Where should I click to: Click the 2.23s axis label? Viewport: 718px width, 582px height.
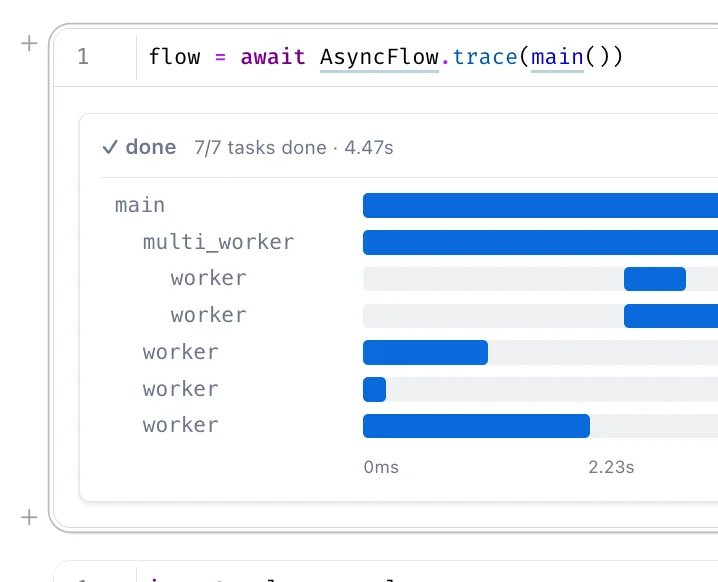611,467
